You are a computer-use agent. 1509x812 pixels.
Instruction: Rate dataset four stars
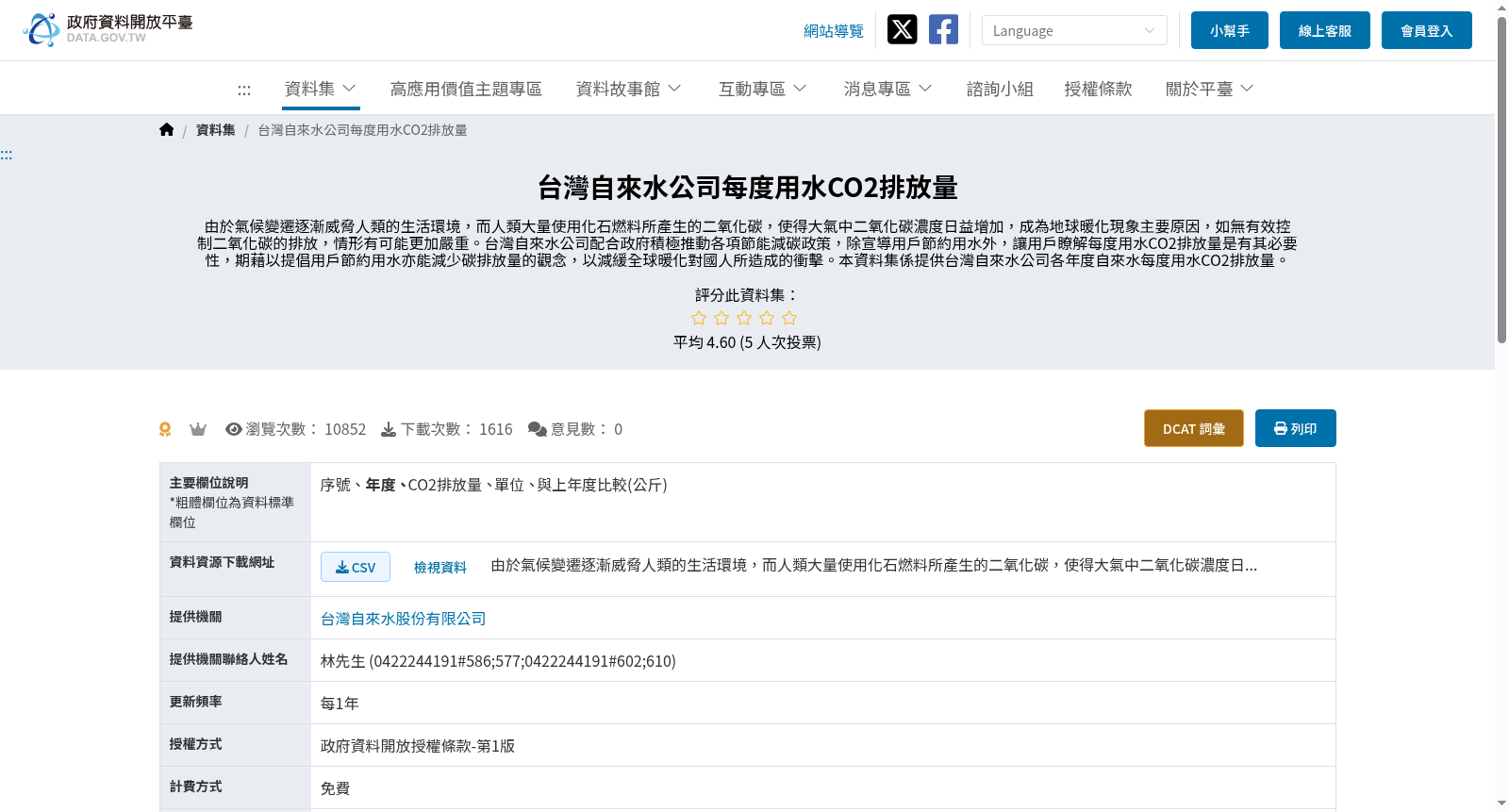[767, 318]
